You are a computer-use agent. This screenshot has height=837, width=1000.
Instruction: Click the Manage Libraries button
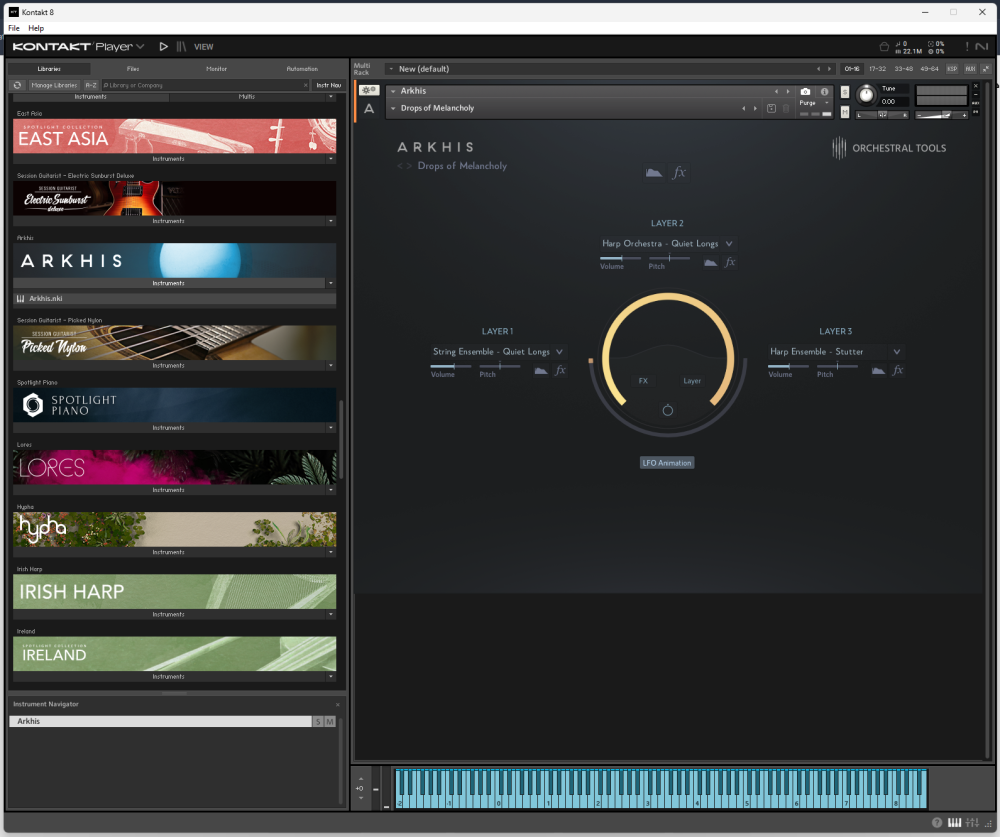54,85
